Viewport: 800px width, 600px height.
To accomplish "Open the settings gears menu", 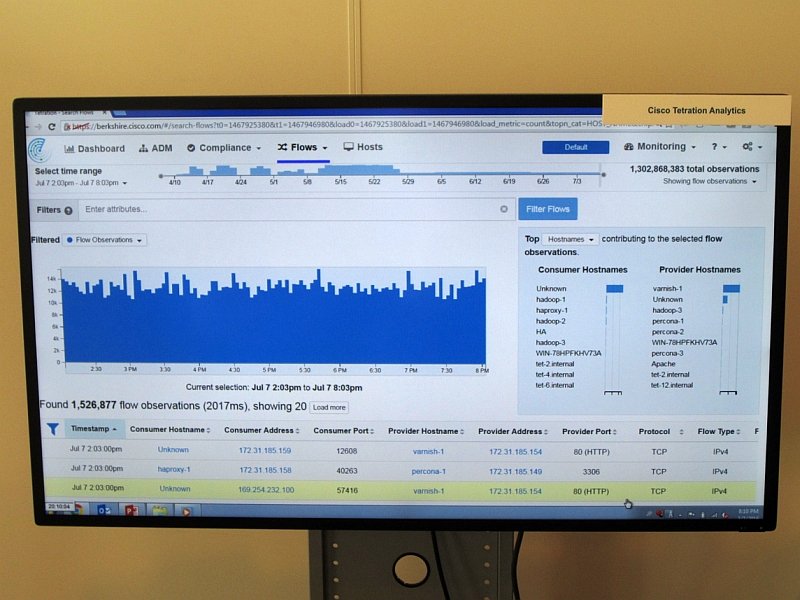I will pyautogui.click(x=752, y=146).
